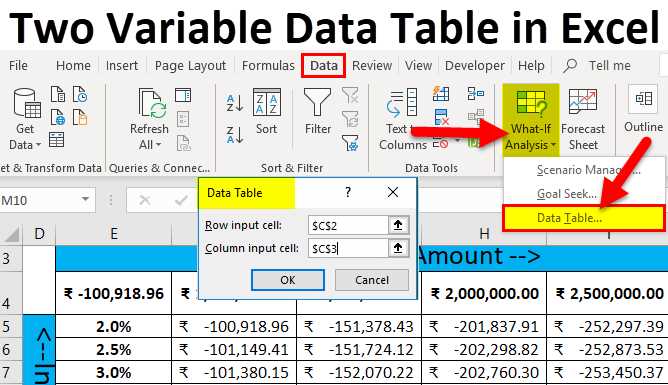This screenshot has height=385, width=668.
Task: Open the Name Box dropdown arrow
Action: 85,199
